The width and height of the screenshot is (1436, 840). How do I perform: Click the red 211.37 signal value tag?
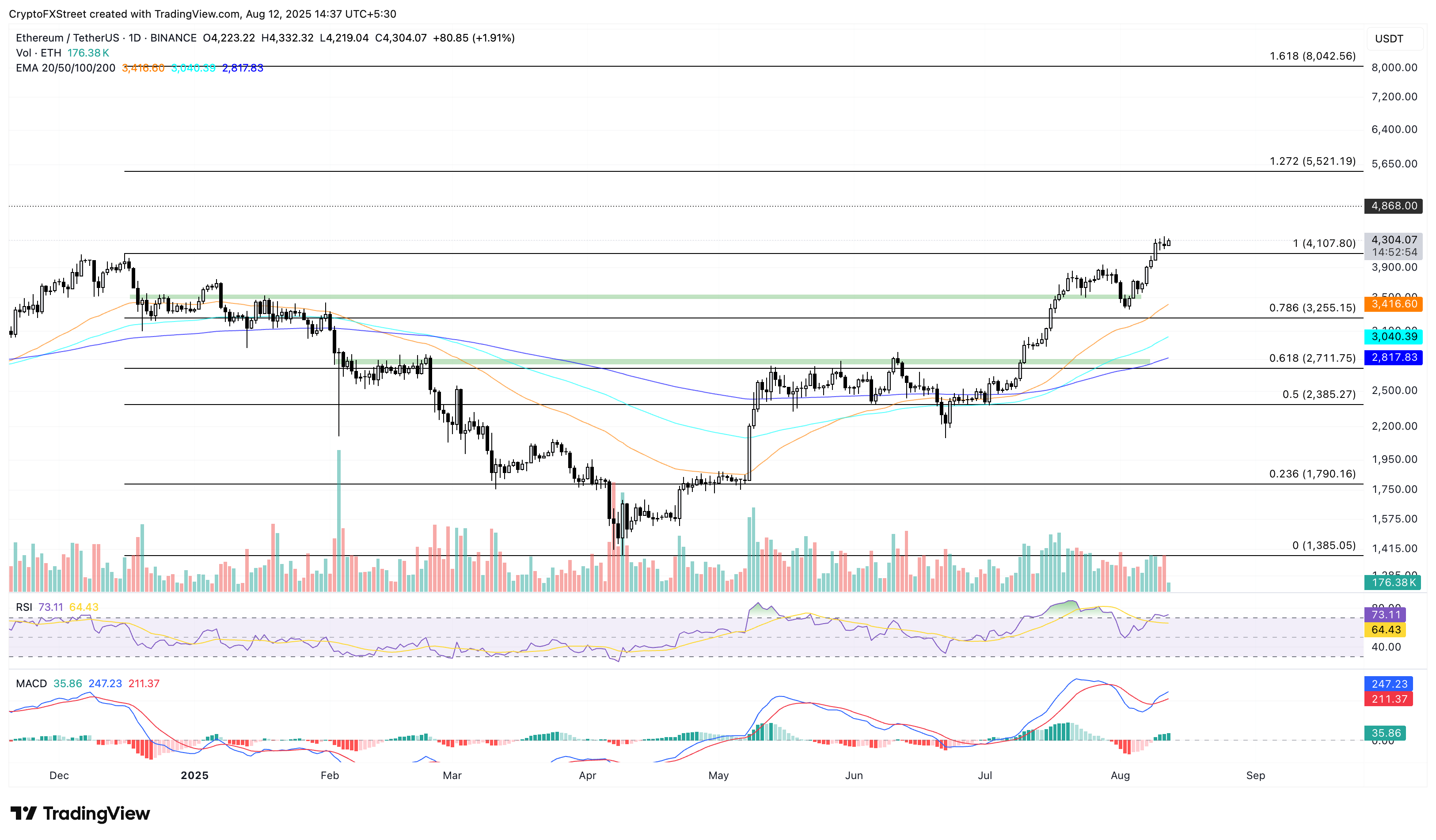[x=1389, y=699]
